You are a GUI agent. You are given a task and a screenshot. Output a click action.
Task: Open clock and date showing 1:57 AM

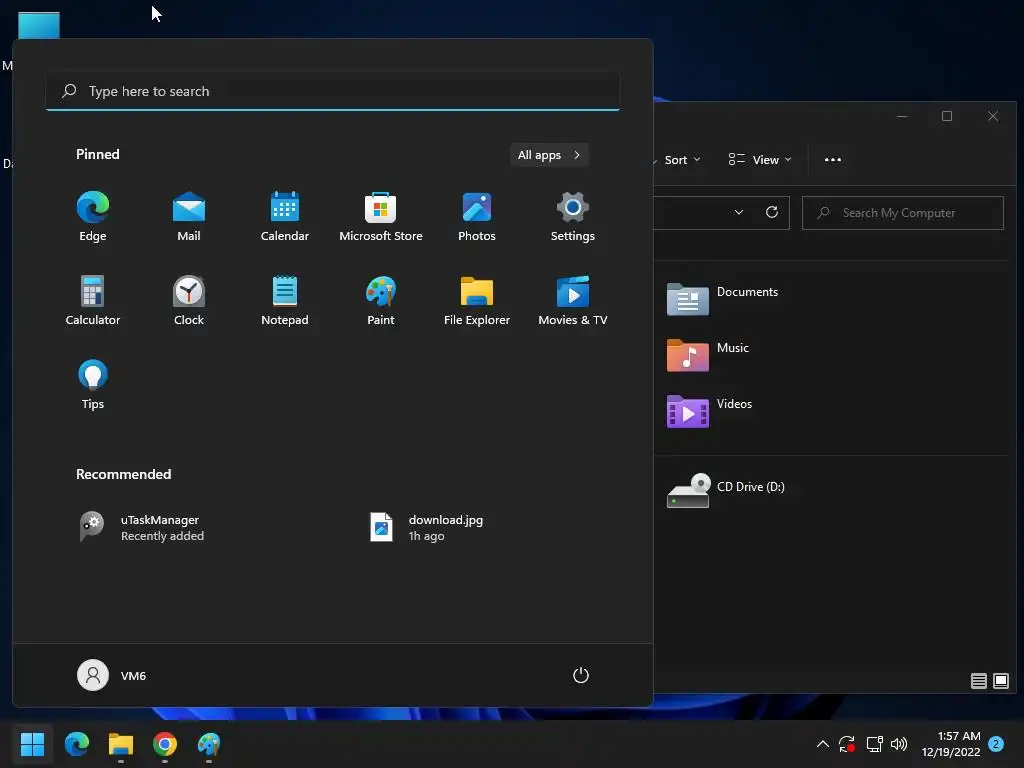coord(951,744)
